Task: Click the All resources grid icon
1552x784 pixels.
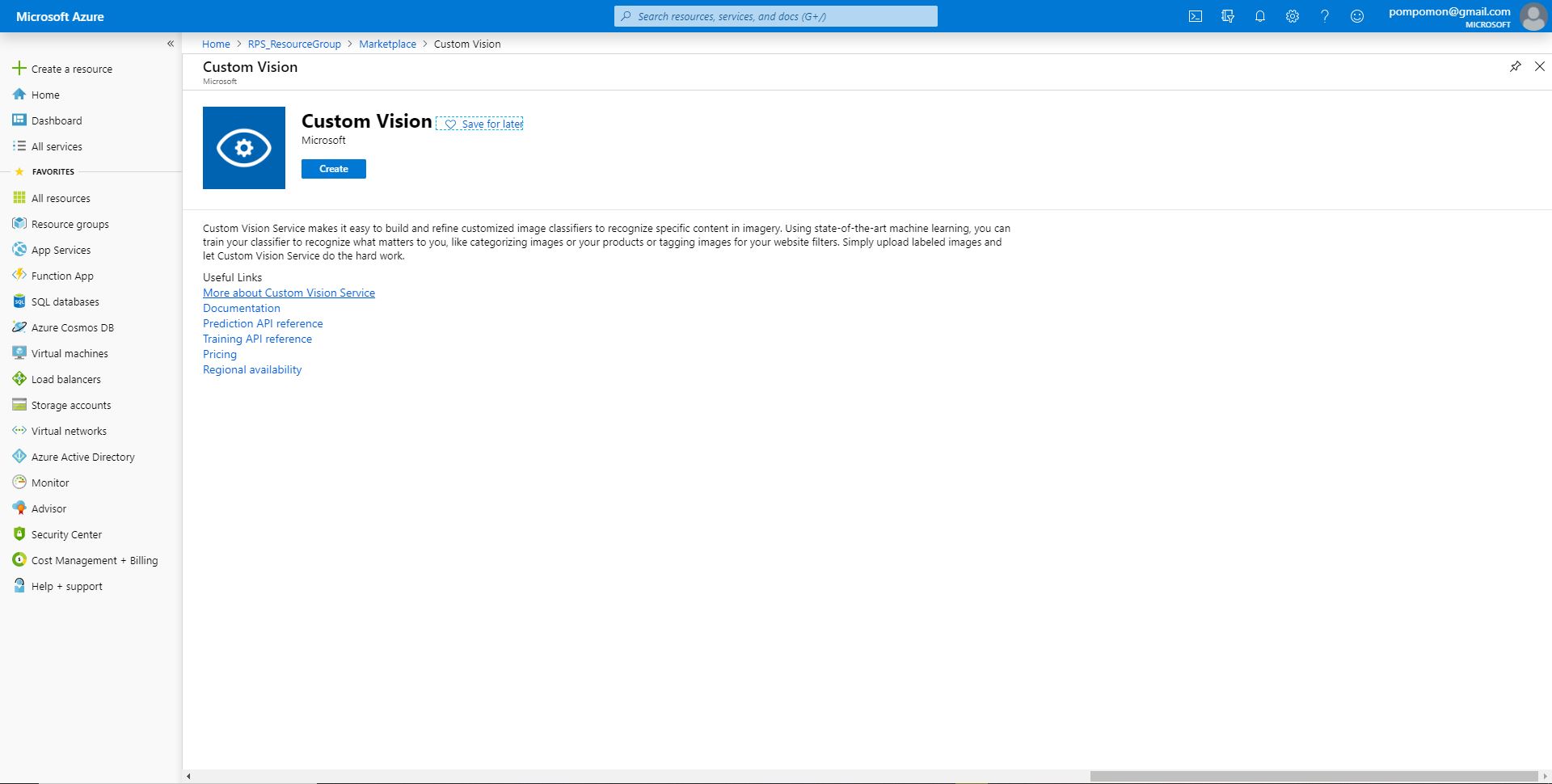Action: tap(19, 198)
